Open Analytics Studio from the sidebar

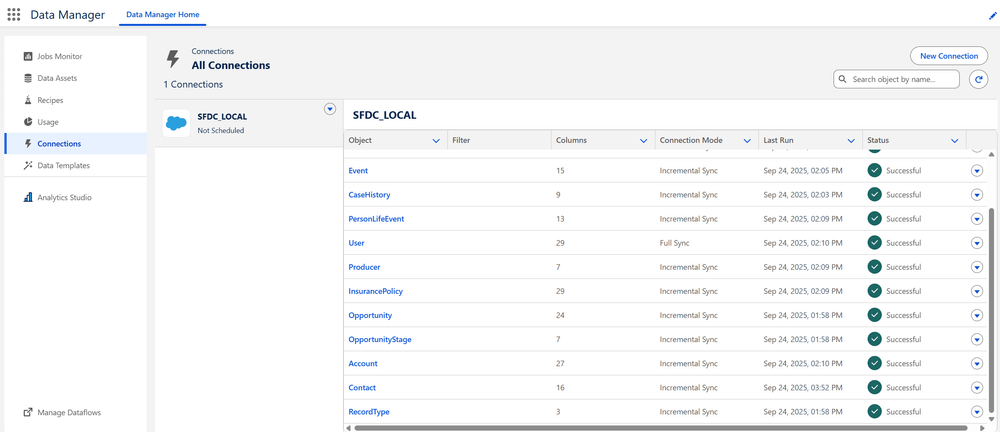[64, 198]
